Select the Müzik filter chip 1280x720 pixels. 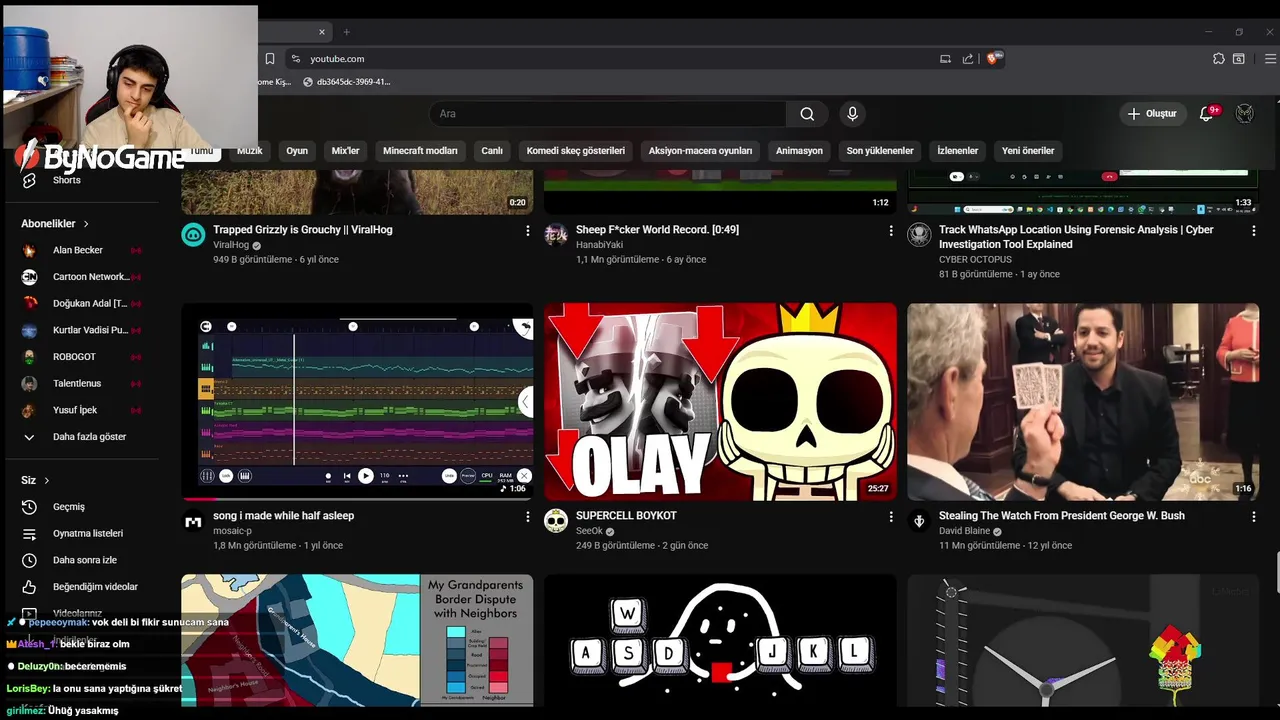249,151
